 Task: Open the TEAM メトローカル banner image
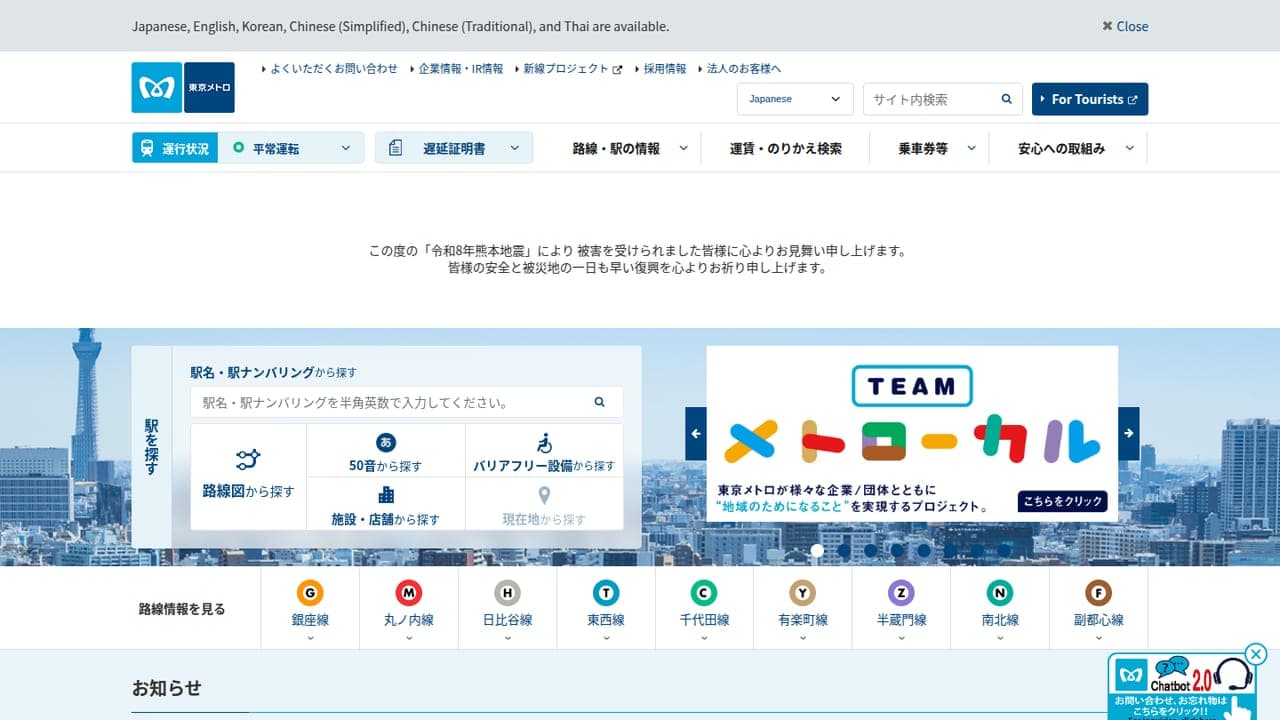point(912,434)
